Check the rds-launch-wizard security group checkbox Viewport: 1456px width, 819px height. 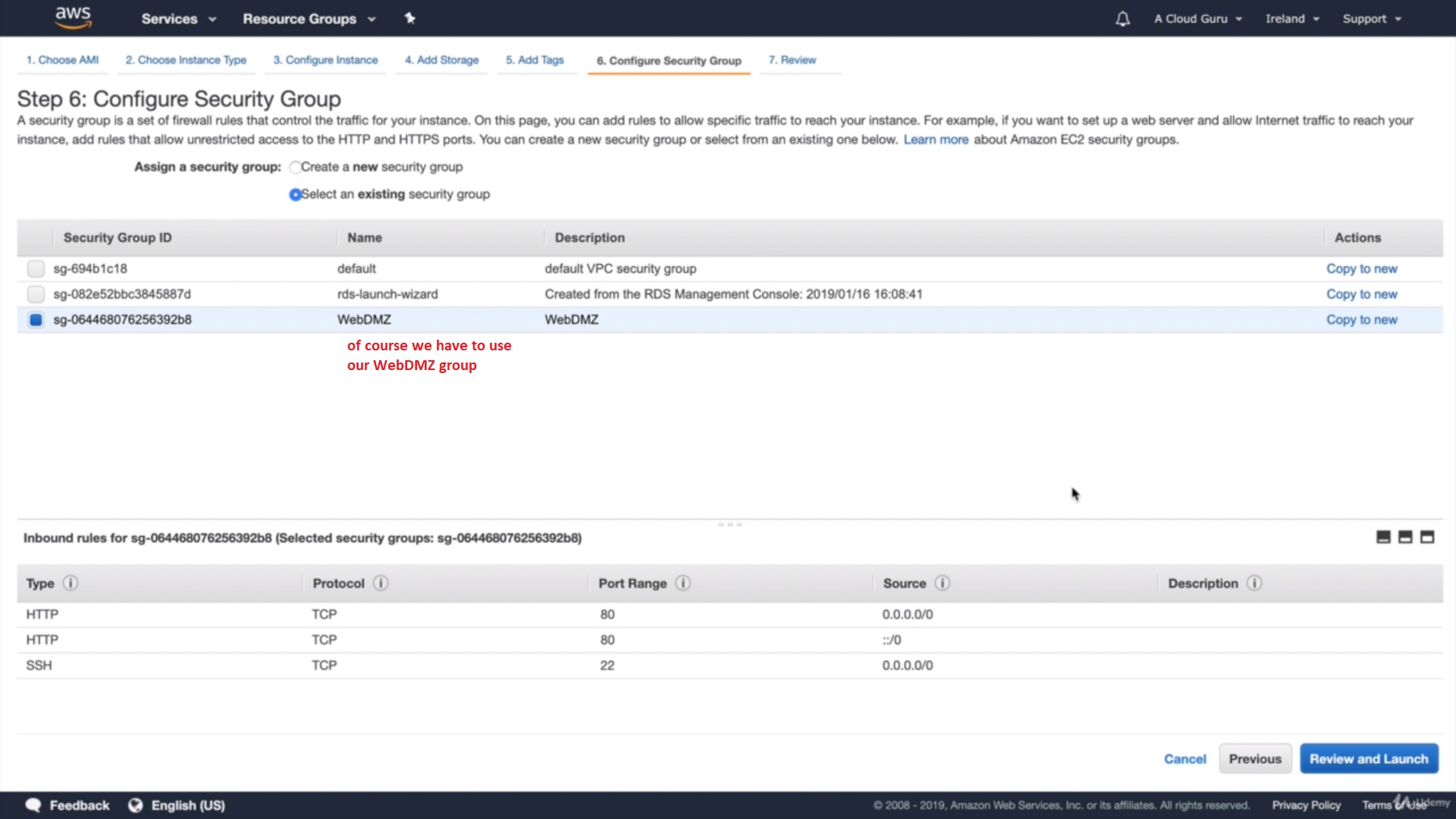36,294
